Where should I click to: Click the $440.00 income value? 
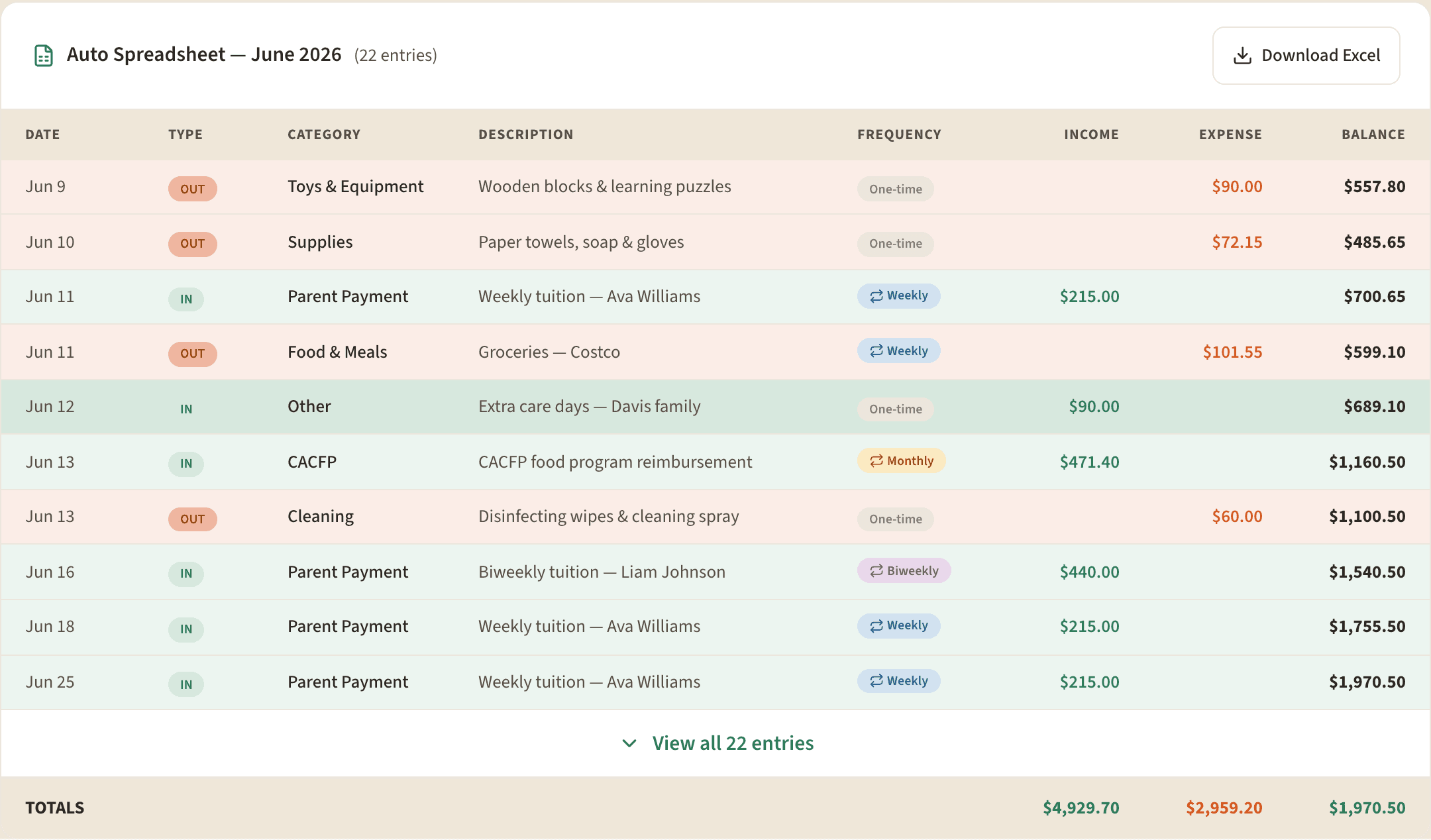1089,572
